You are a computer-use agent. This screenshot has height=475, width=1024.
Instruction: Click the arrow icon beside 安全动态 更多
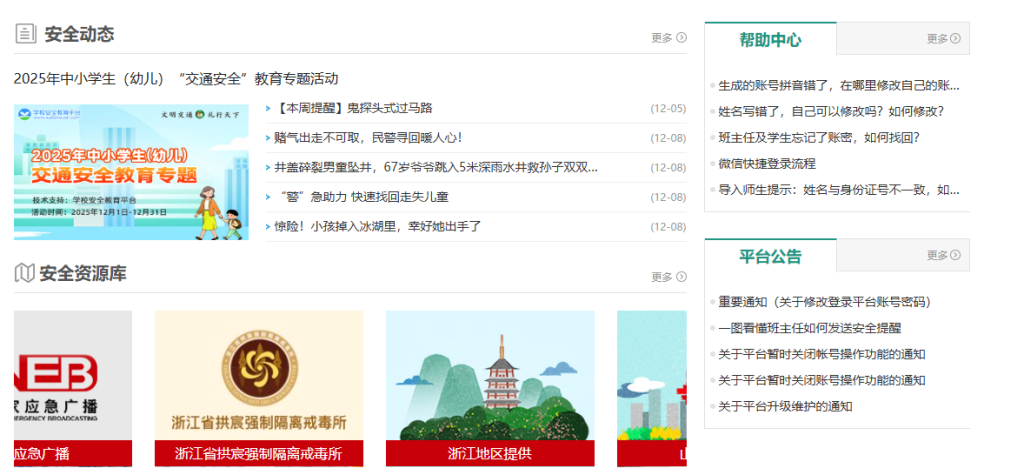point(681,38)
